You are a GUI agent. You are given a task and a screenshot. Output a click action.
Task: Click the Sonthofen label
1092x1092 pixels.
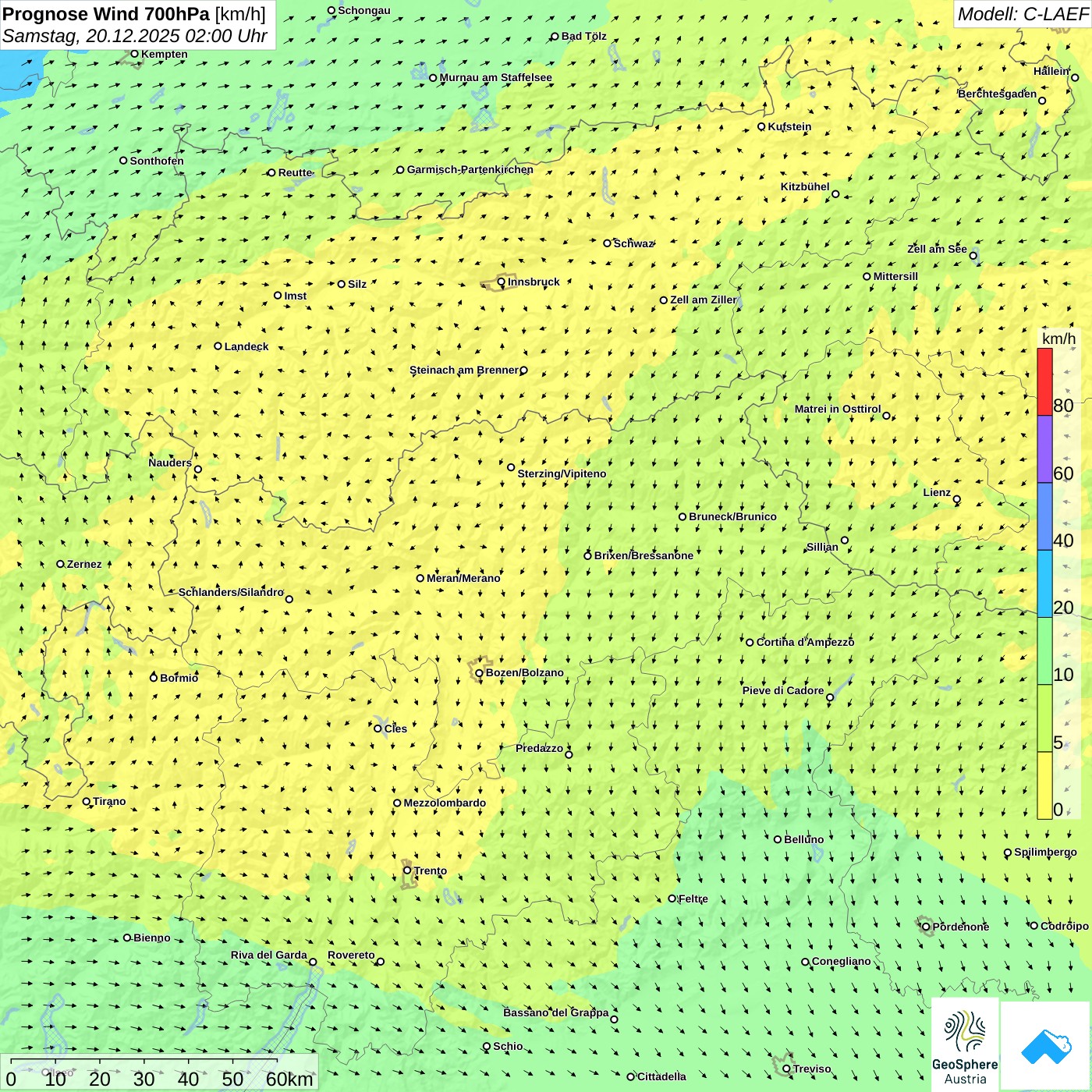point(157,161)
